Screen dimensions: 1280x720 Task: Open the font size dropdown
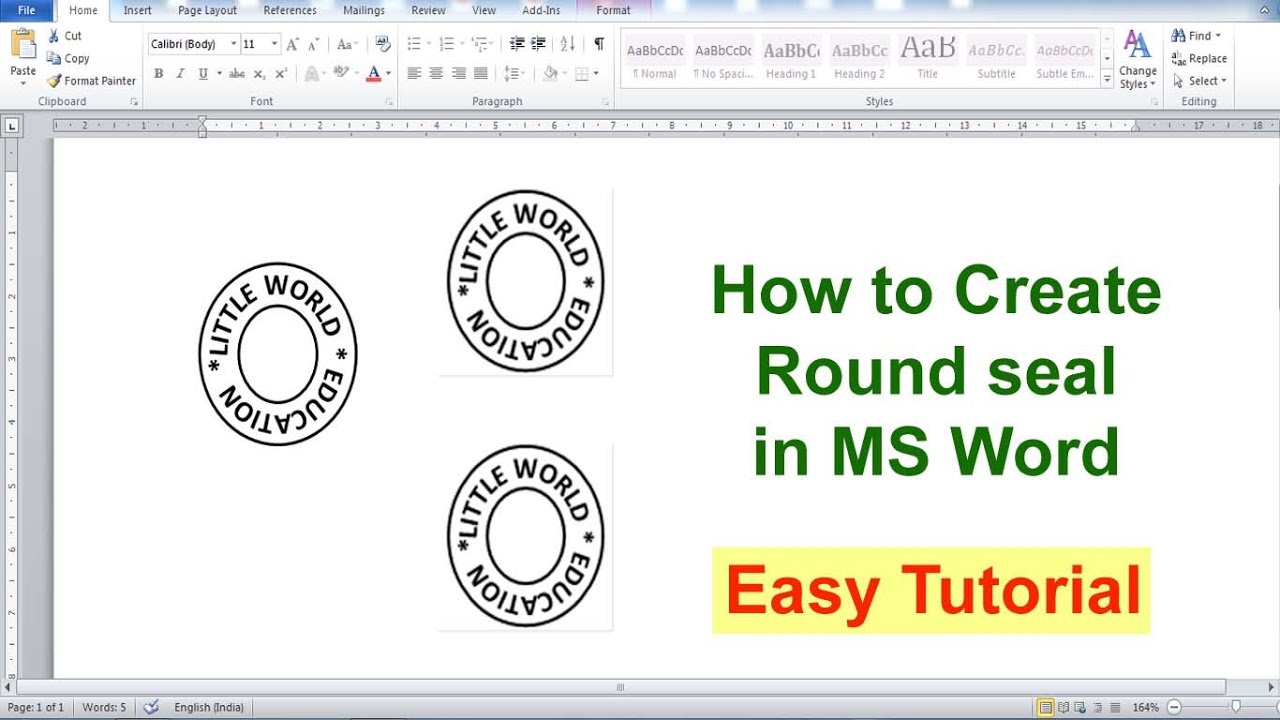coord(275,44)
